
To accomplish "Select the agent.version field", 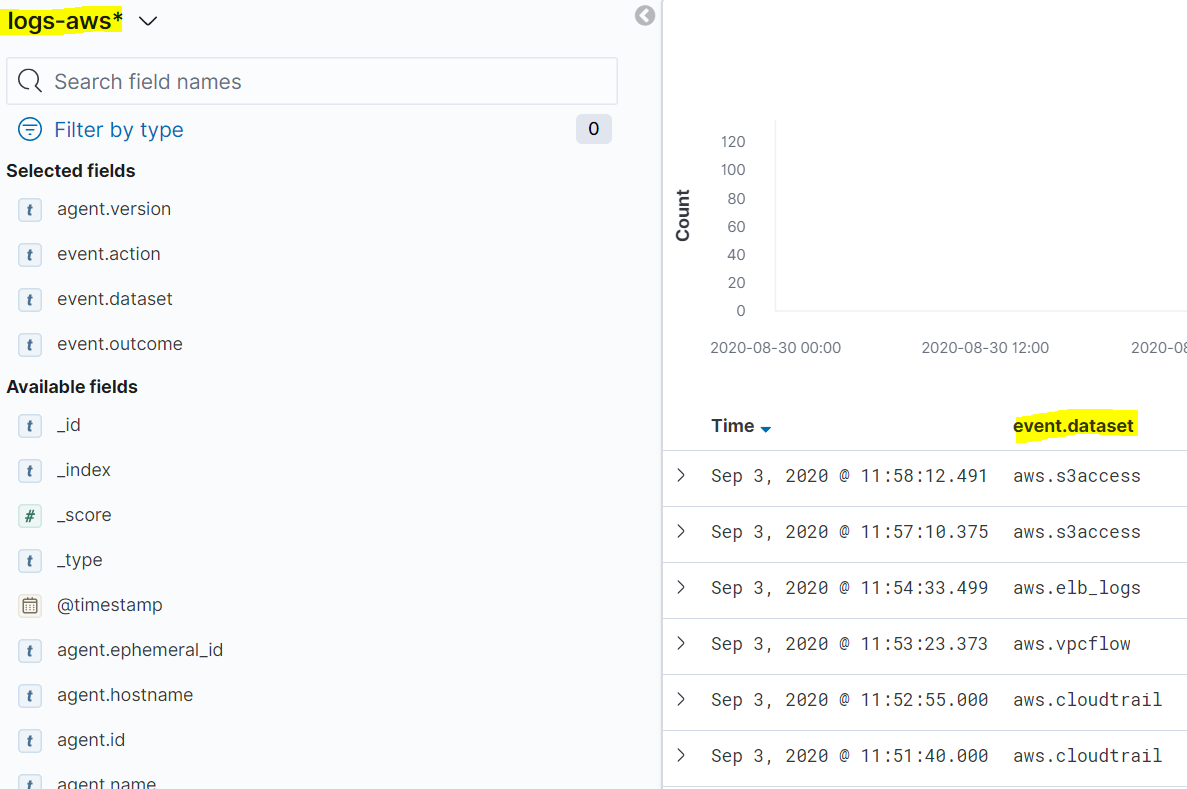I will [x=114, y=209].
